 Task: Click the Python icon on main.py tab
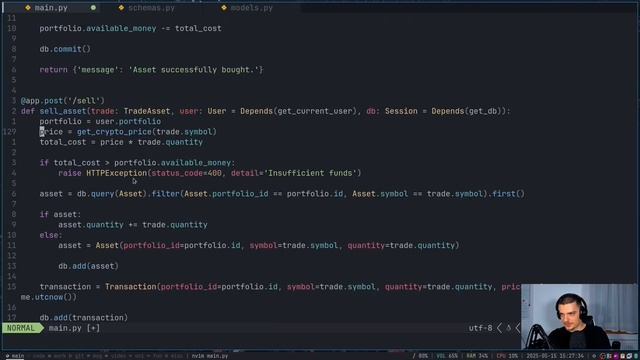(28, 8)
